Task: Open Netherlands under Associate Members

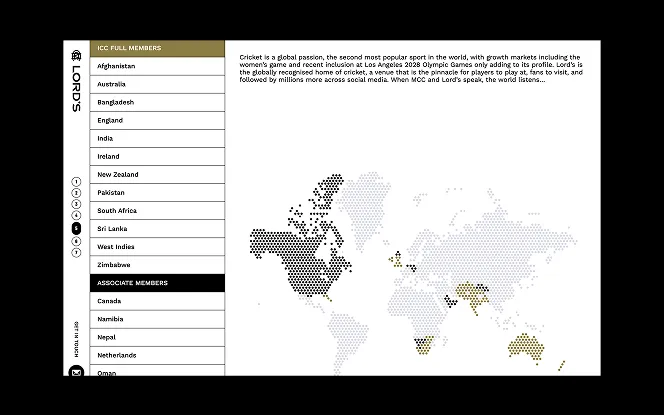Action: point(157,355)
